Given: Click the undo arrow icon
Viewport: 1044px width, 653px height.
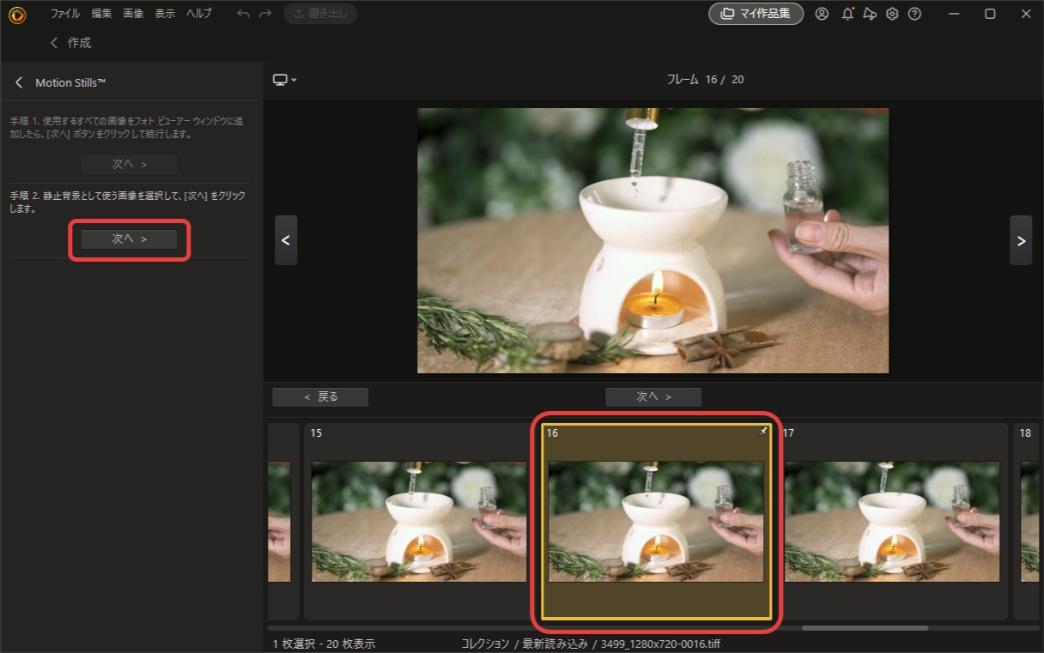Looking at the screenshot, I should click(x=241, y=13).
